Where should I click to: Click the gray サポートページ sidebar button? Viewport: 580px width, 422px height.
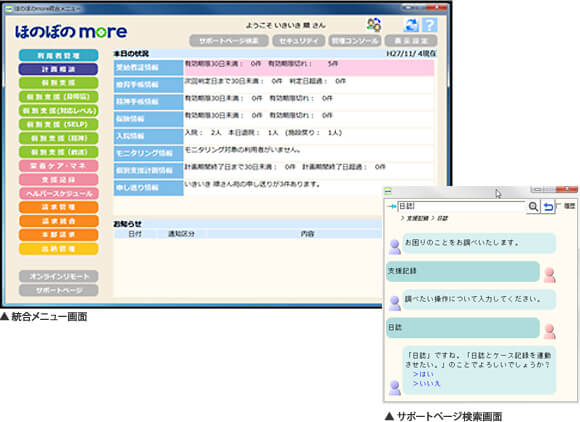pos(58,290)
